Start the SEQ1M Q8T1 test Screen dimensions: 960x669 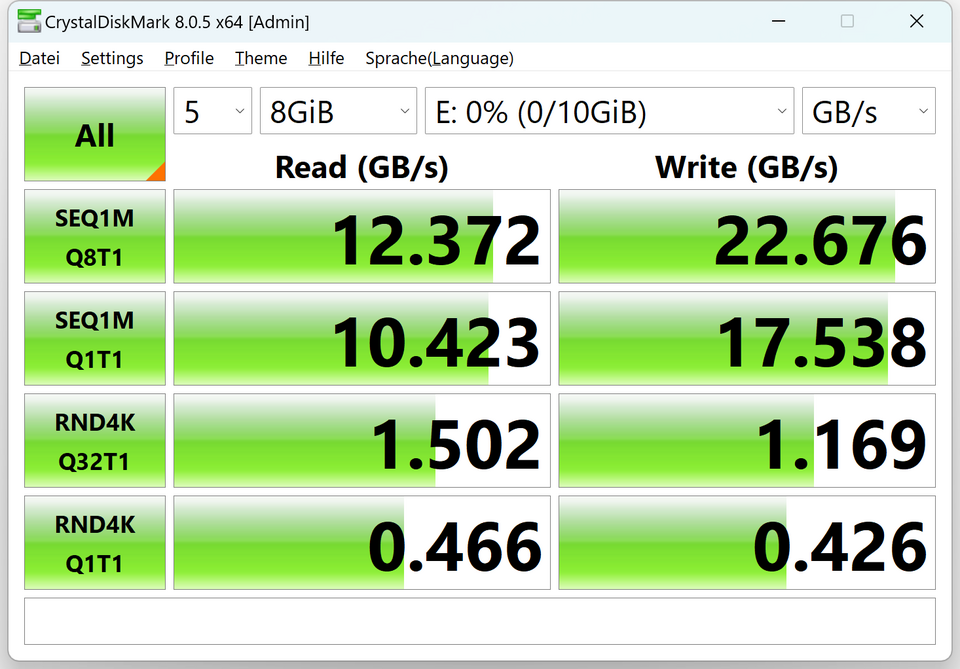click(95, 237)
